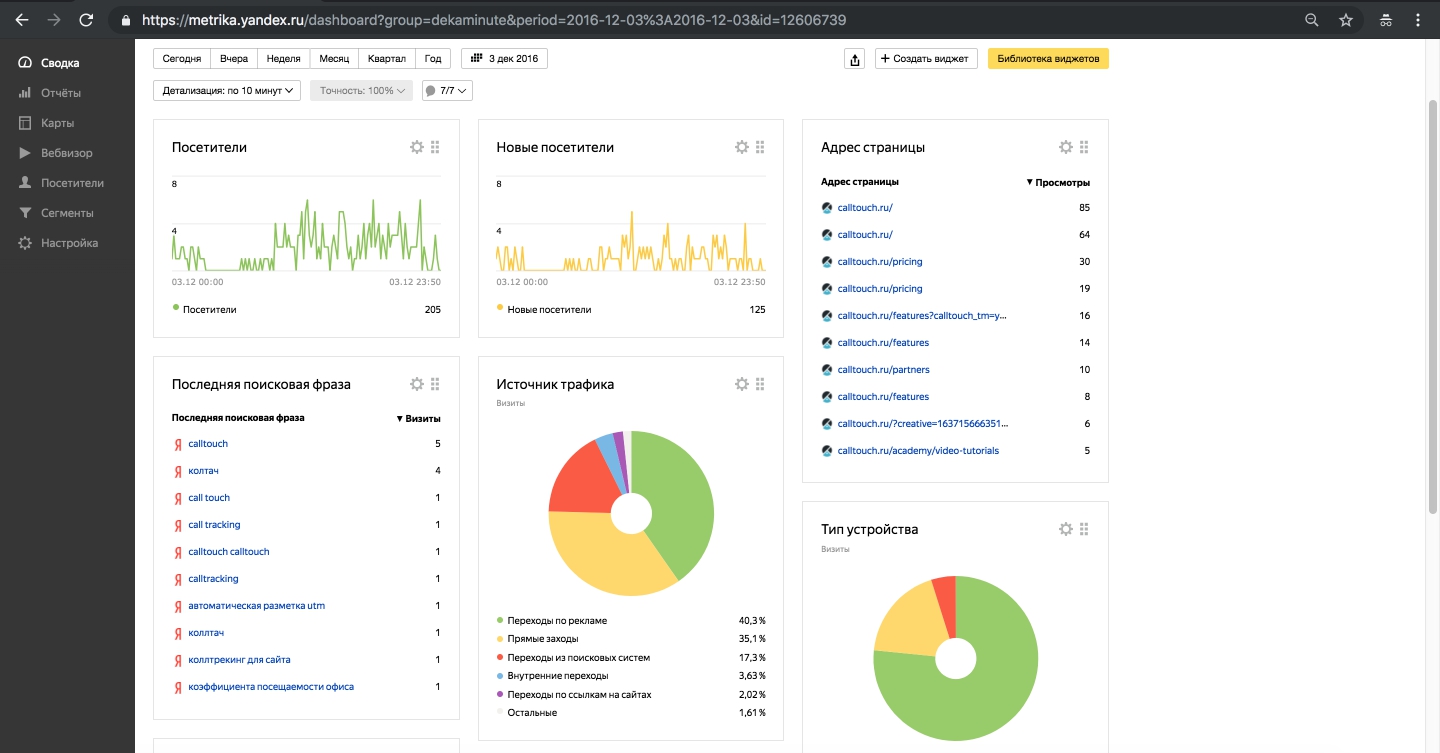The width and height of the screenshot is (1440, 753).
Task: Select the Неделя period
Action: click(x=284, y=59)
